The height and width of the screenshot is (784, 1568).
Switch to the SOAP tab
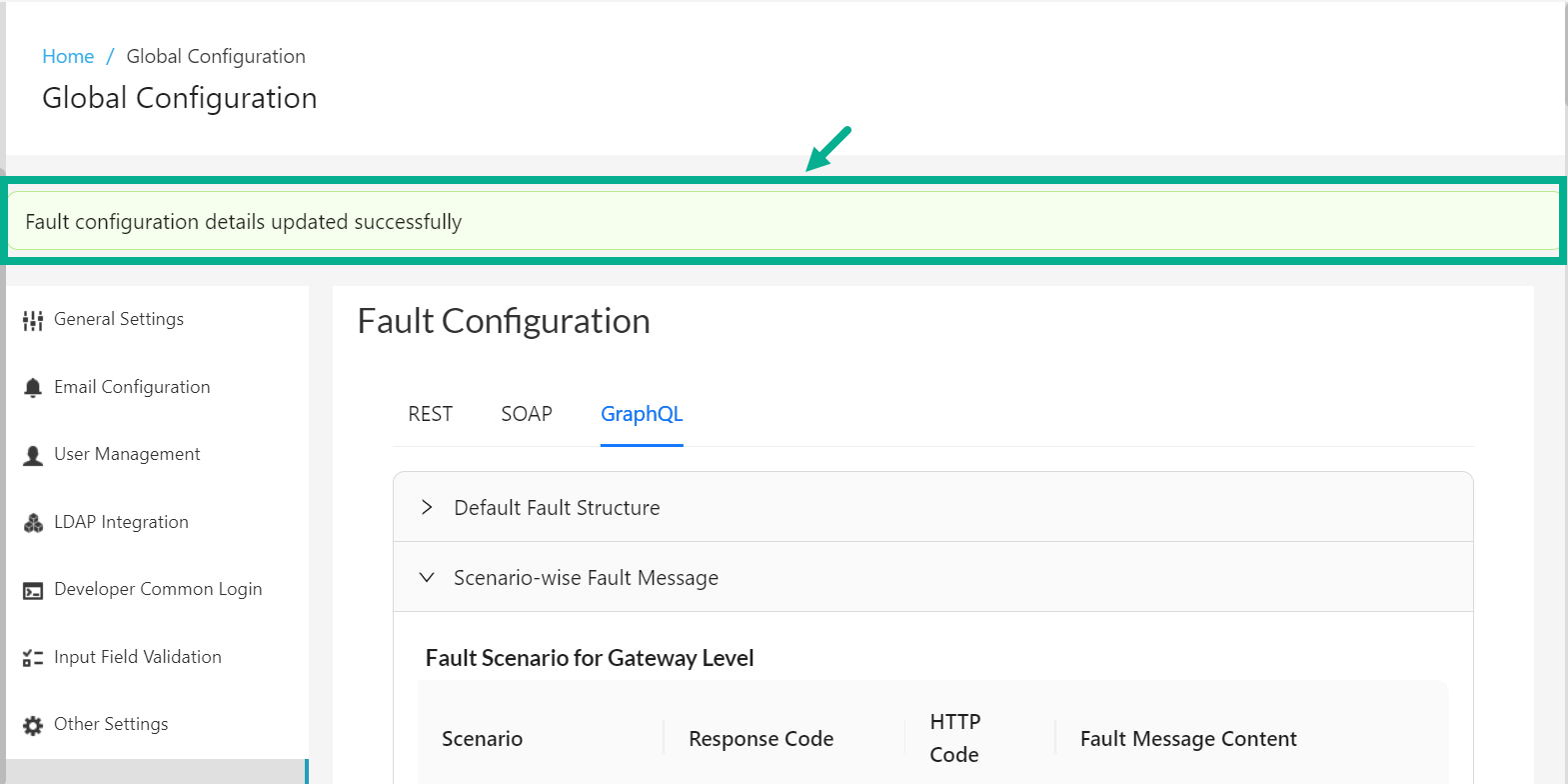click(527, 413)
